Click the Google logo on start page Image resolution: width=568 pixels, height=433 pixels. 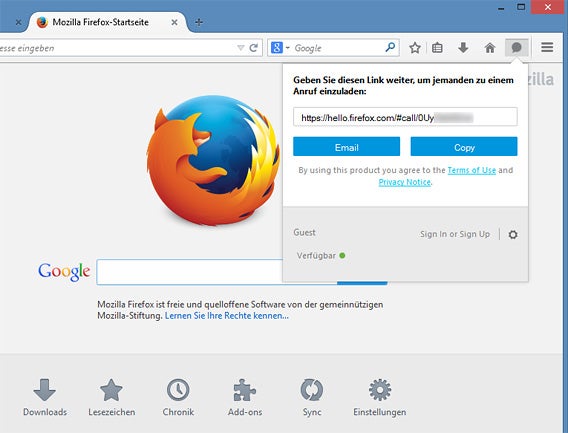(64, 272)
